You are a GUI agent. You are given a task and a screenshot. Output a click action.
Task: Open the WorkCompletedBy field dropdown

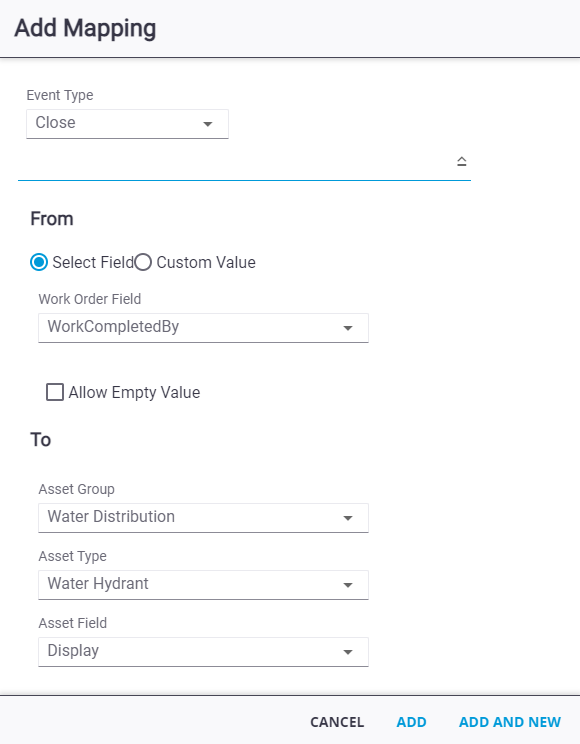[203, 328]
